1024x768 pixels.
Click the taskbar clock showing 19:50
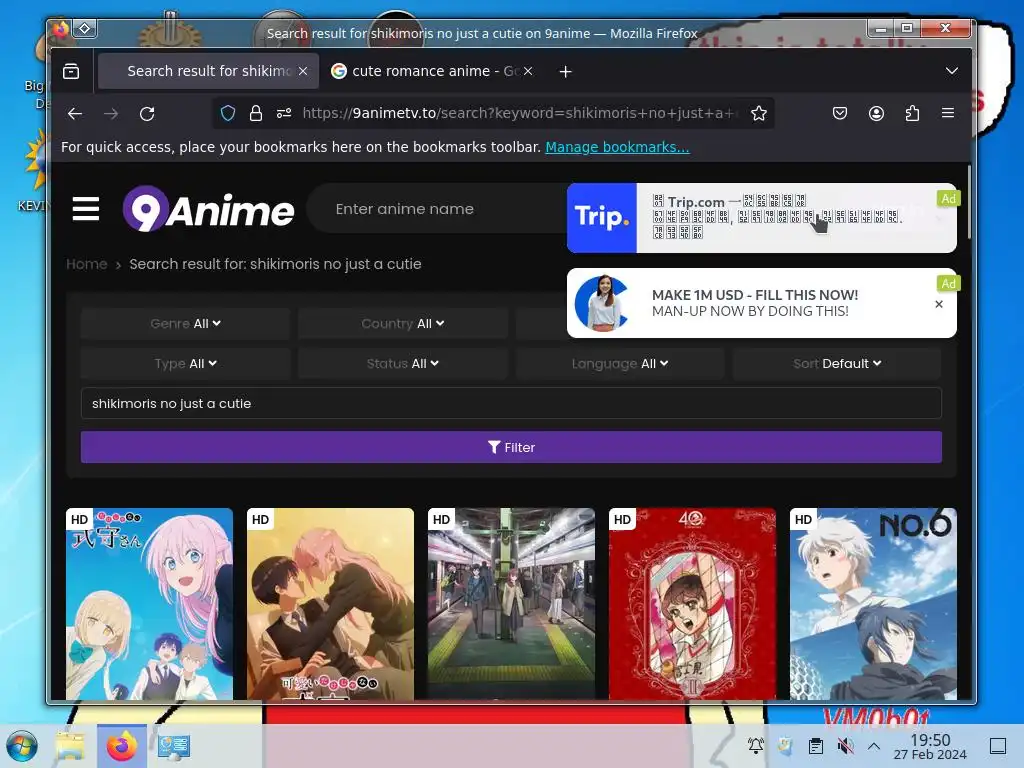pyautogui.click(x=930, y=746)
